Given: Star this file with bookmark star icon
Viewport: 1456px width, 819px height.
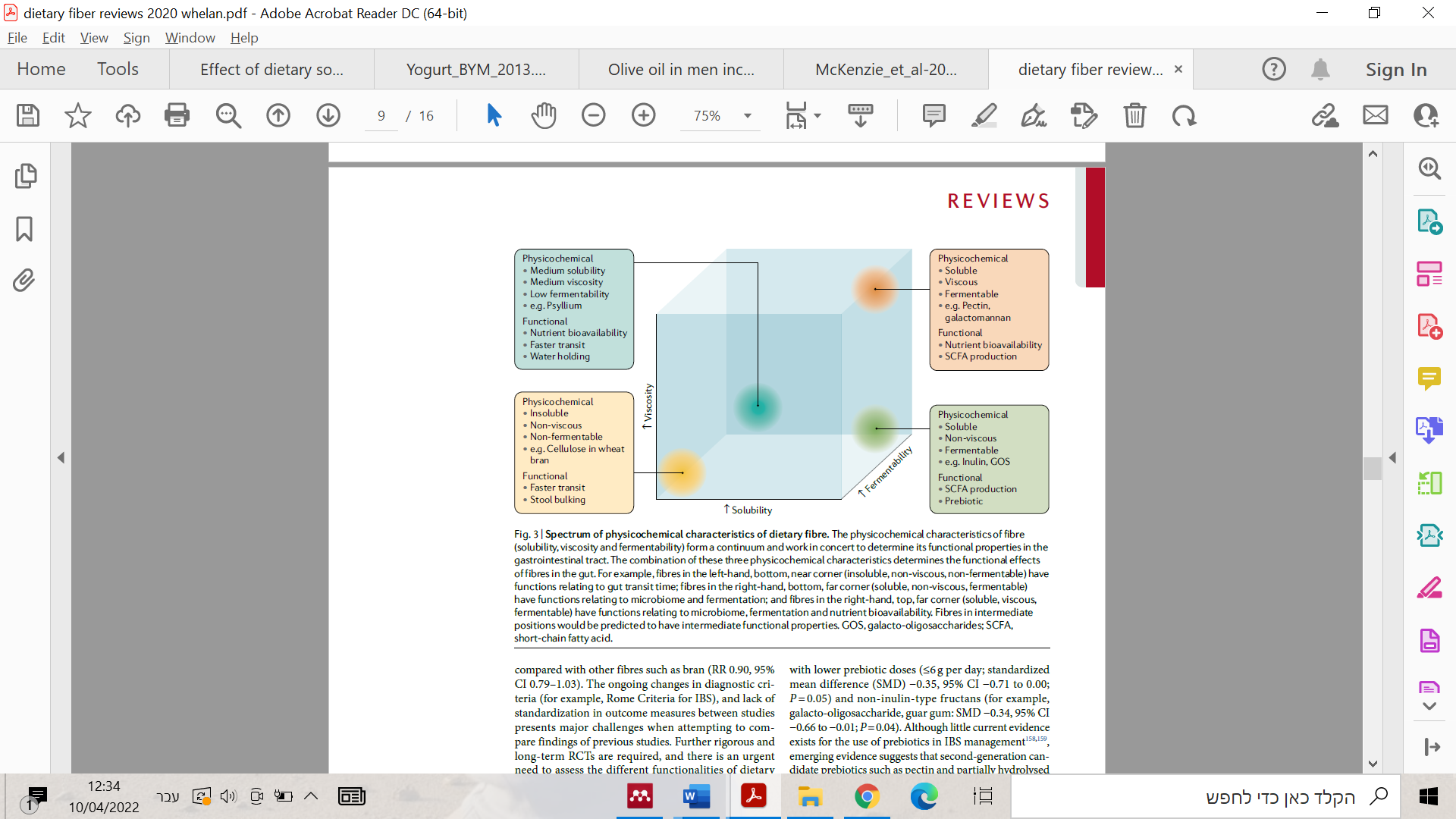Looking at the screenshot, I should coord(77,115).
